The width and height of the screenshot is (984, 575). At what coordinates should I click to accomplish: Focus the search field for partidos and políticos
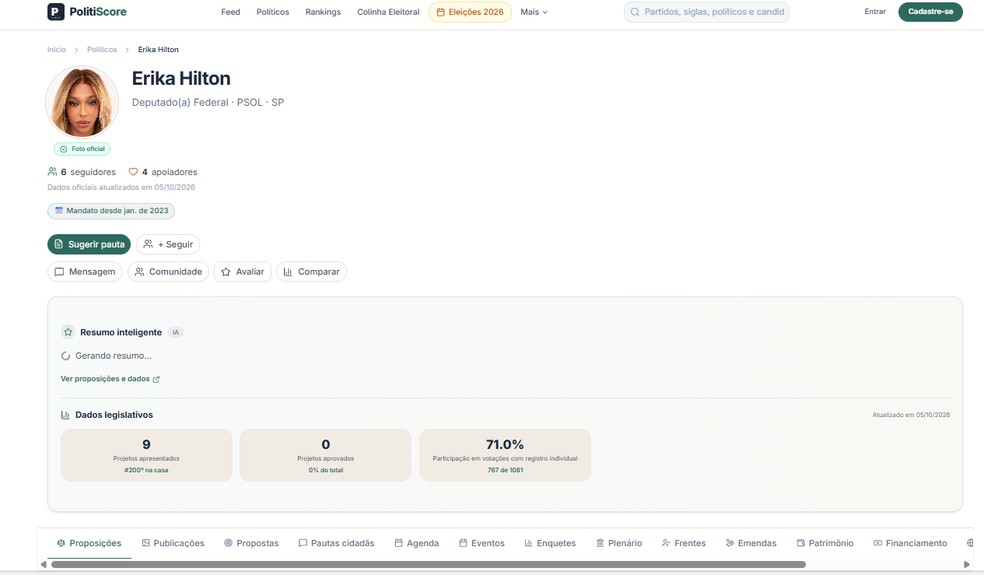tap(707, 12)
